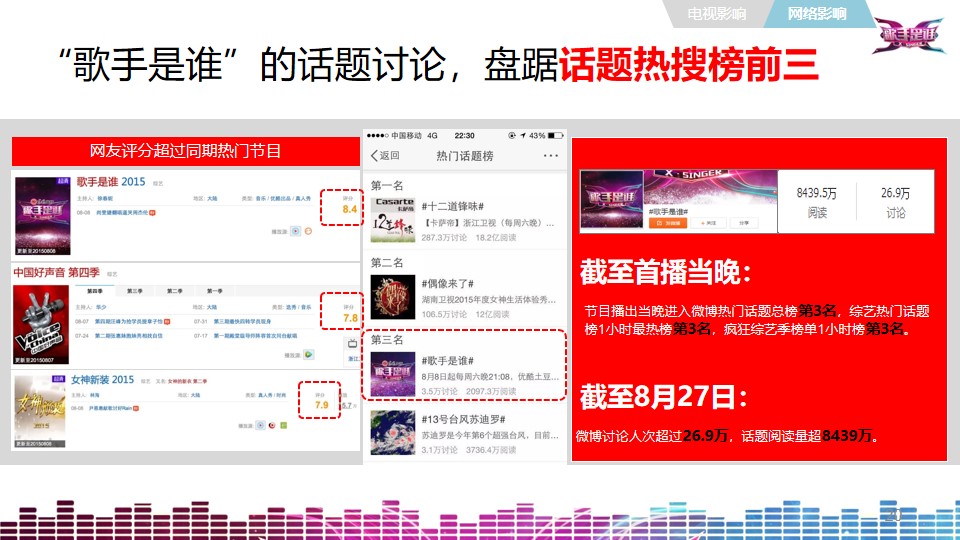960x540 pixels.
Task: Click the 第三名 rank label
Action: coord(387,339)
